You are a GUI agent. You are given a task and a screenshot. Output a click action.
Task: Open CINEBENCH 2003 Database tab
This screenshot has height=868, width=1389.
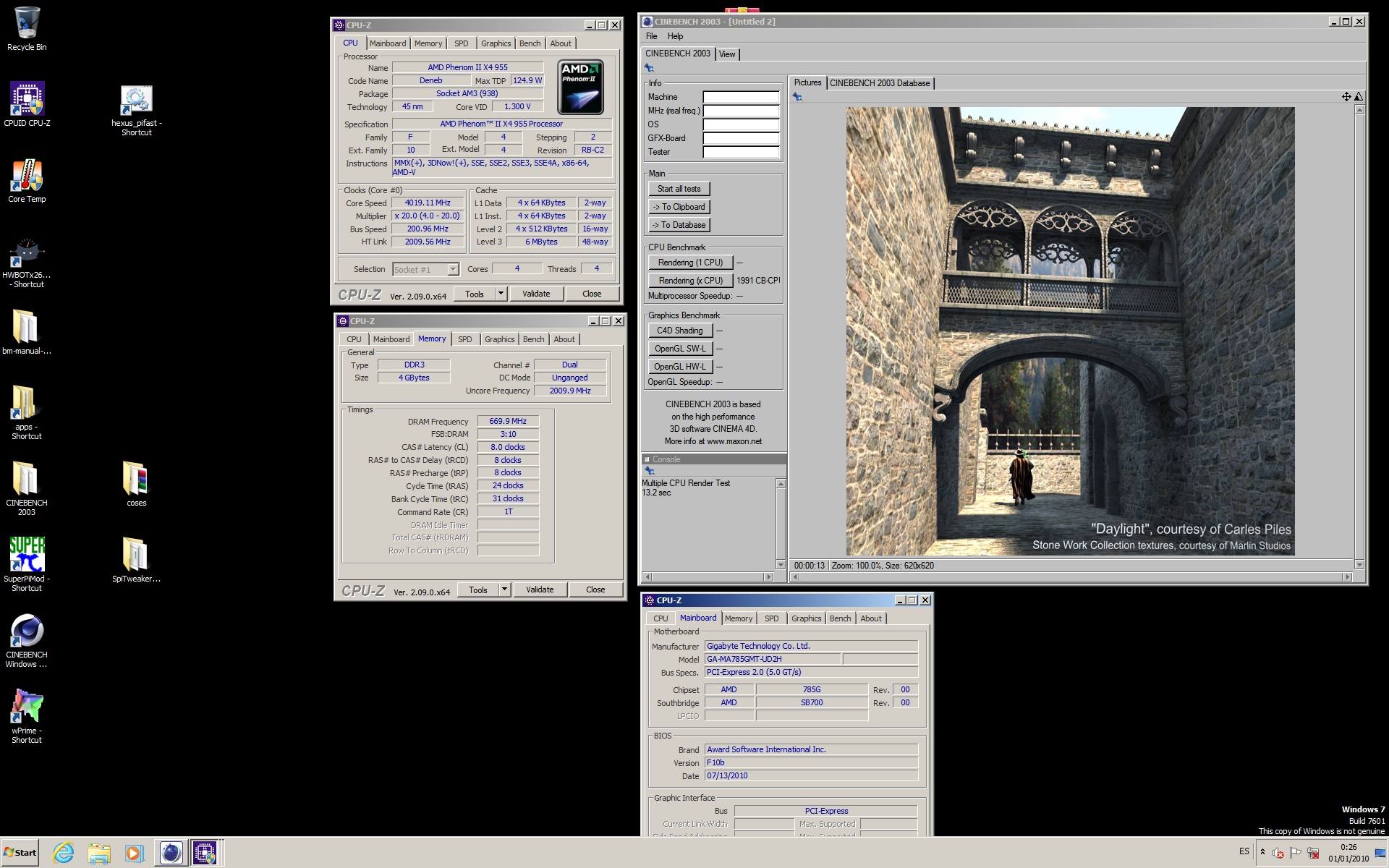tap(880, 83)
